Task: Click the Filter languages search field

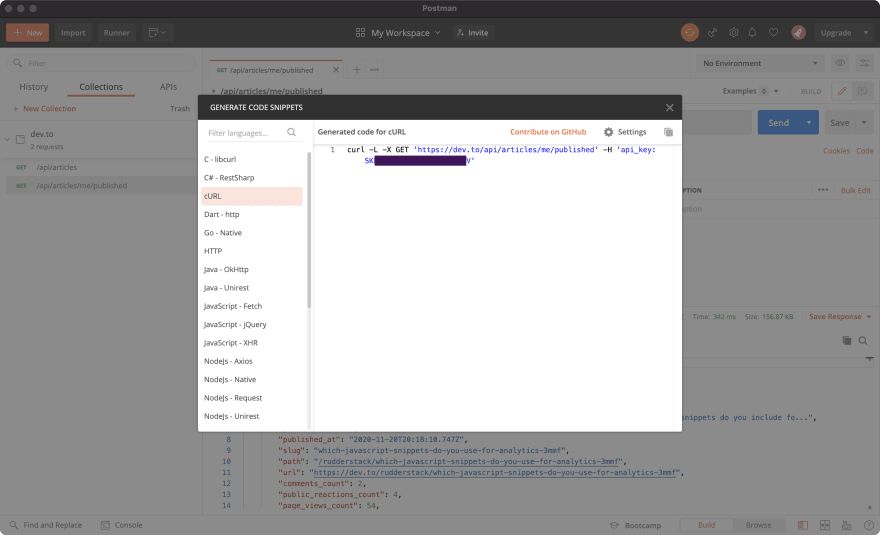Action: [x=244, y=132]
